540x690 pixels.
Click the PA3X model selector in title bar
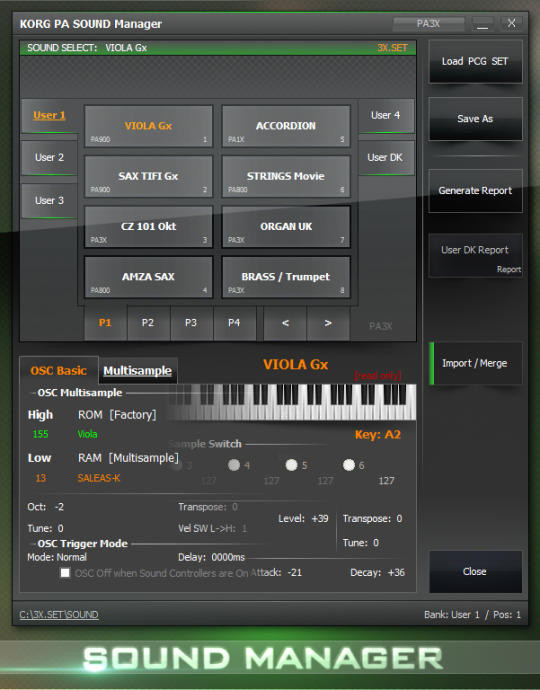(429, 23)
